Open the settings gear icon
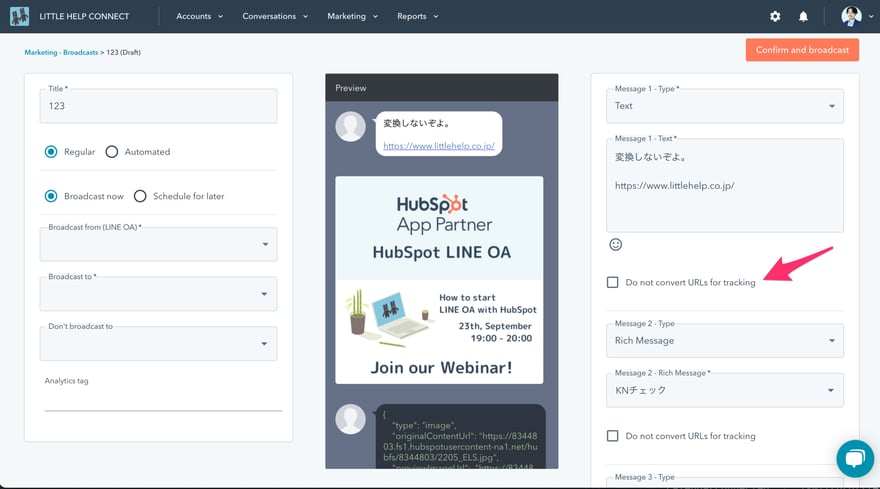Screen dimensions: 880x489 click(x=775, y=17)
